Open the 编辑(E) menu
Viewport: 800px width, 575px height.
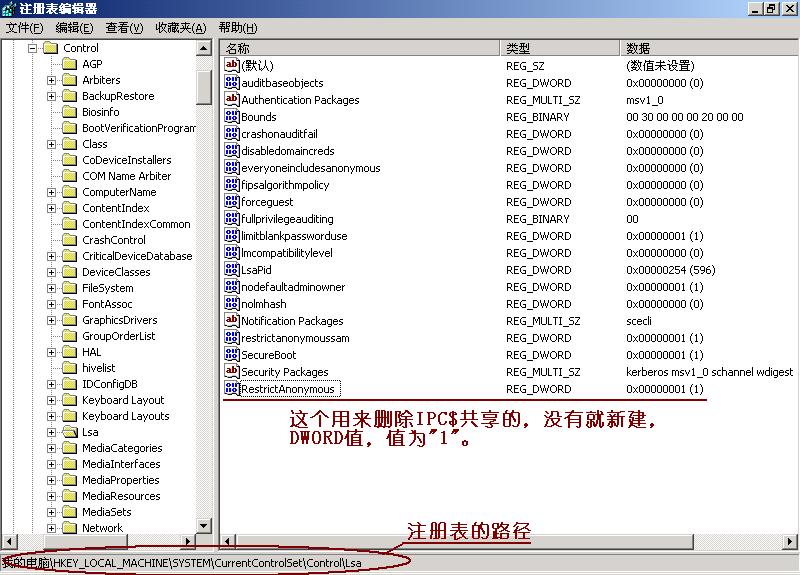[x=74, y=28]
